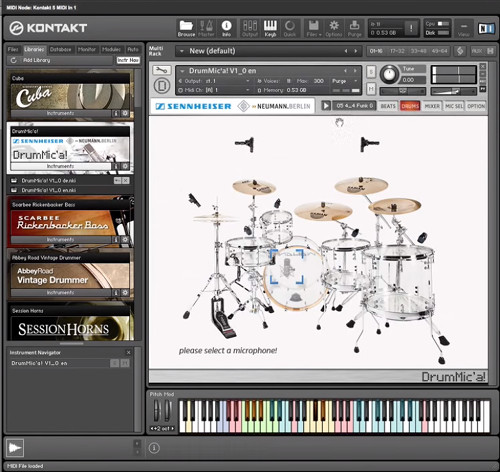
Task: Open DrumMic'a! V1_0 en instrument dropdown
Action: tap(182, 71)
